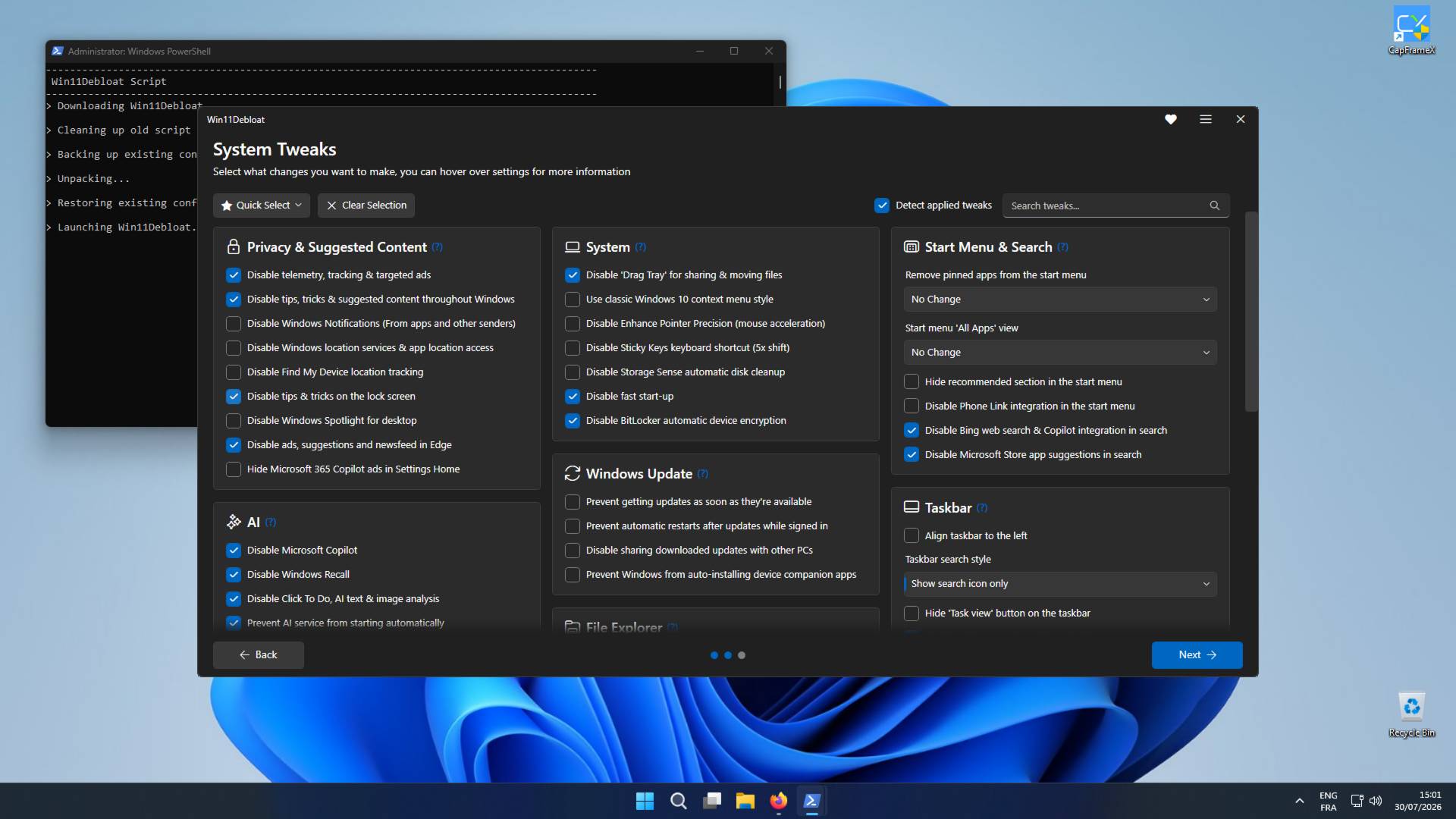Click help icon beside System heading

point(641,247)
